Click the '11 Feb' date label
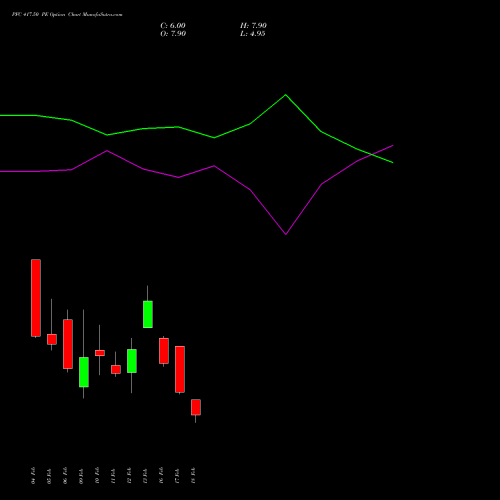The width and height of the screenshot is (500, 500). click(x=113, y=476)
